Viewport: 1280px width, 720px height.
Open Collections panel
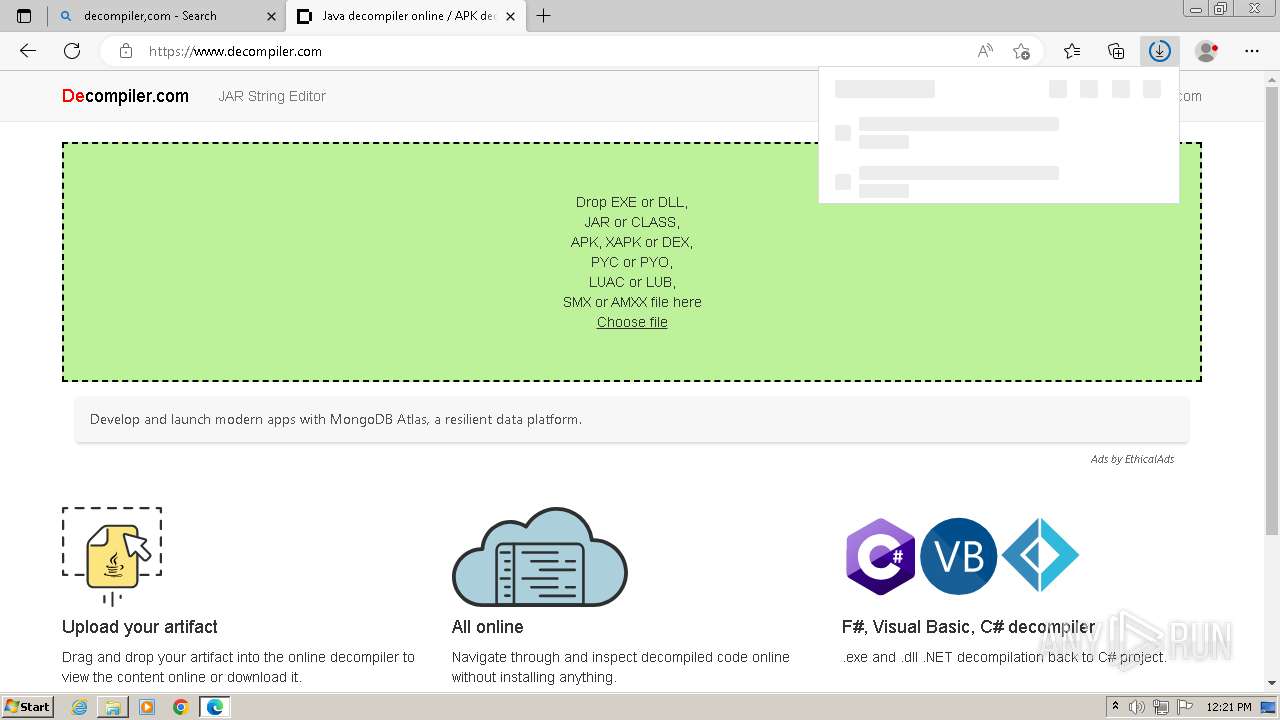[1116, 51]
